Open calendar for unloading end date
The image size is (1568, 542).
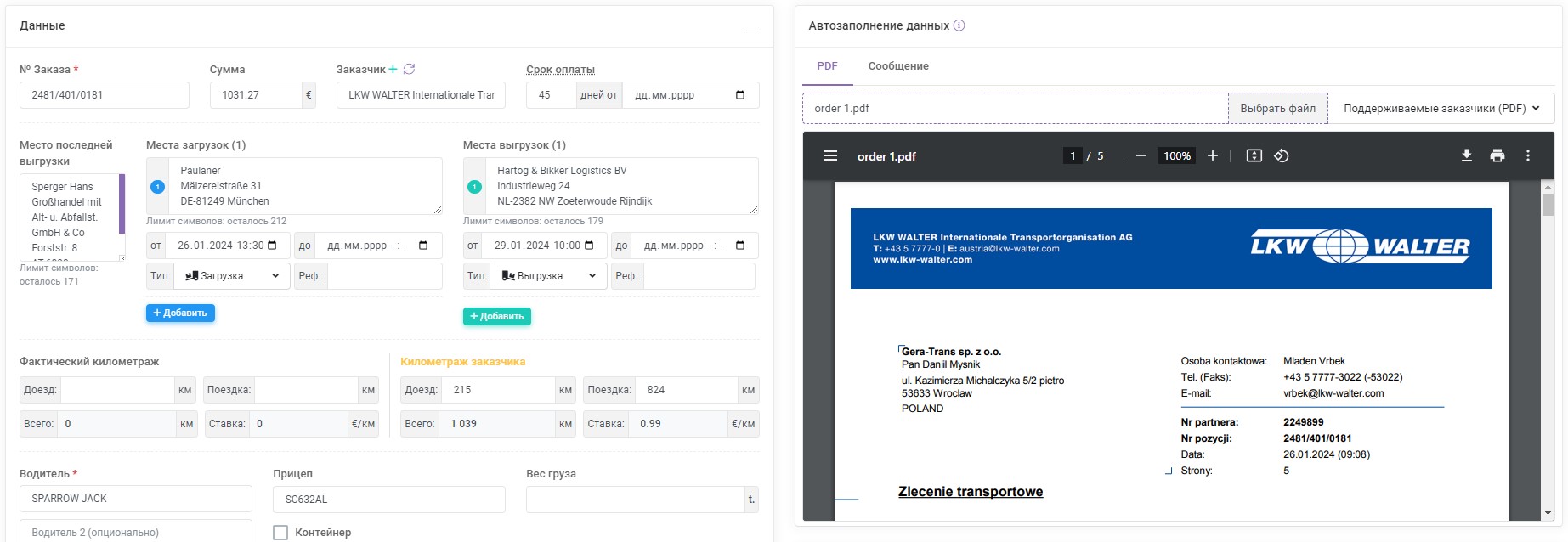point(740,246)
